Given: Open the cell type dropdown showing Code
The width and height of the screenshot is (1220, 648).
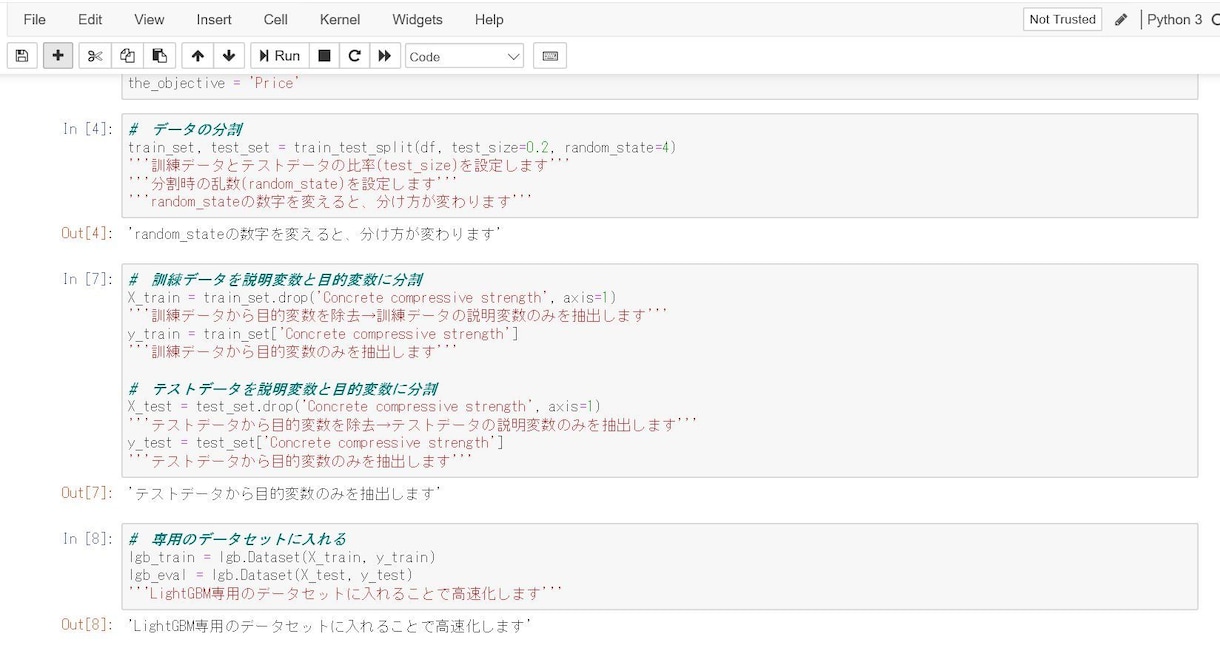Looking at the screenshot, I should (465, 56).
